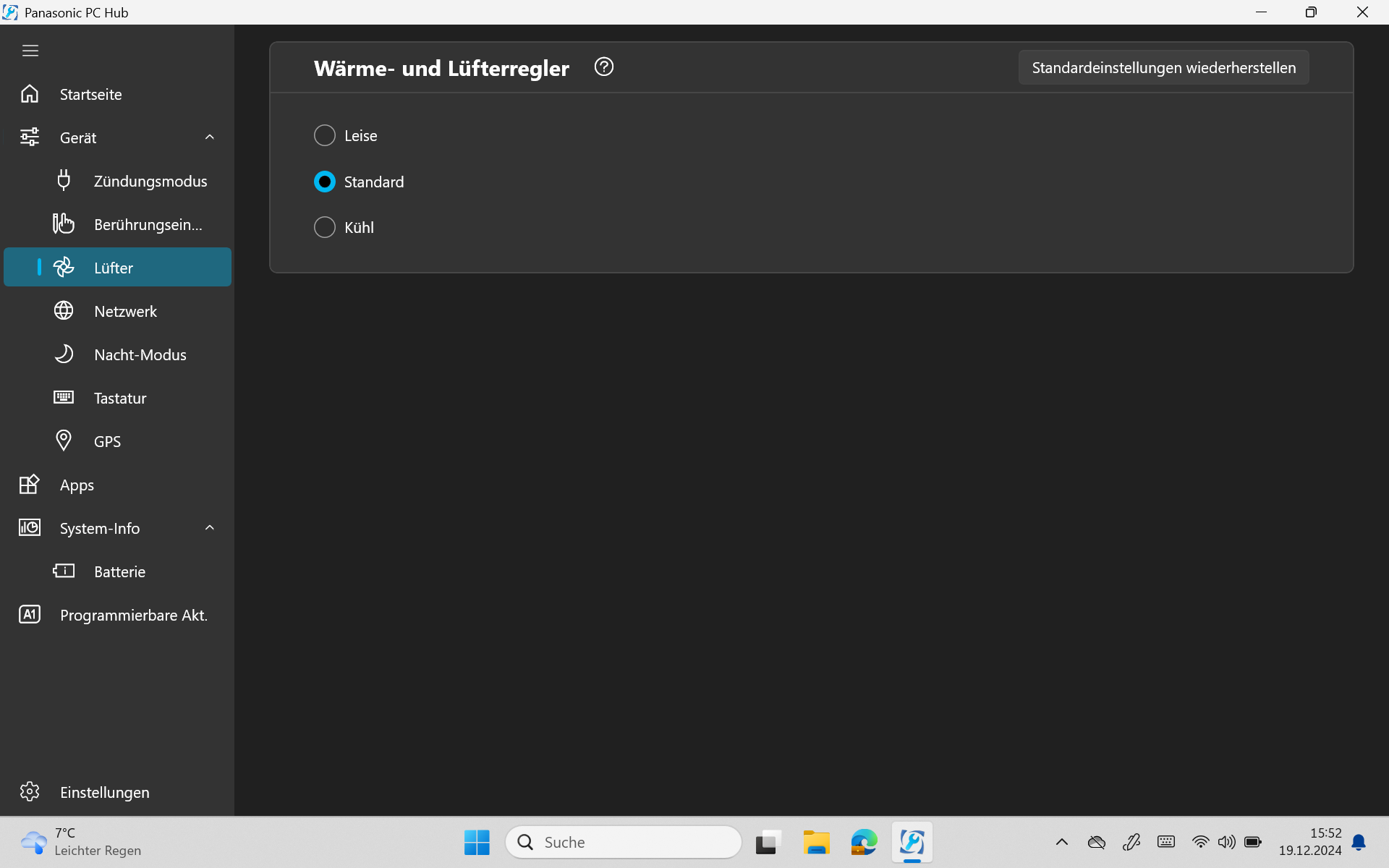Open the Apps section
The width and height of the screenshot is (1389, 868).
[77, 485]
